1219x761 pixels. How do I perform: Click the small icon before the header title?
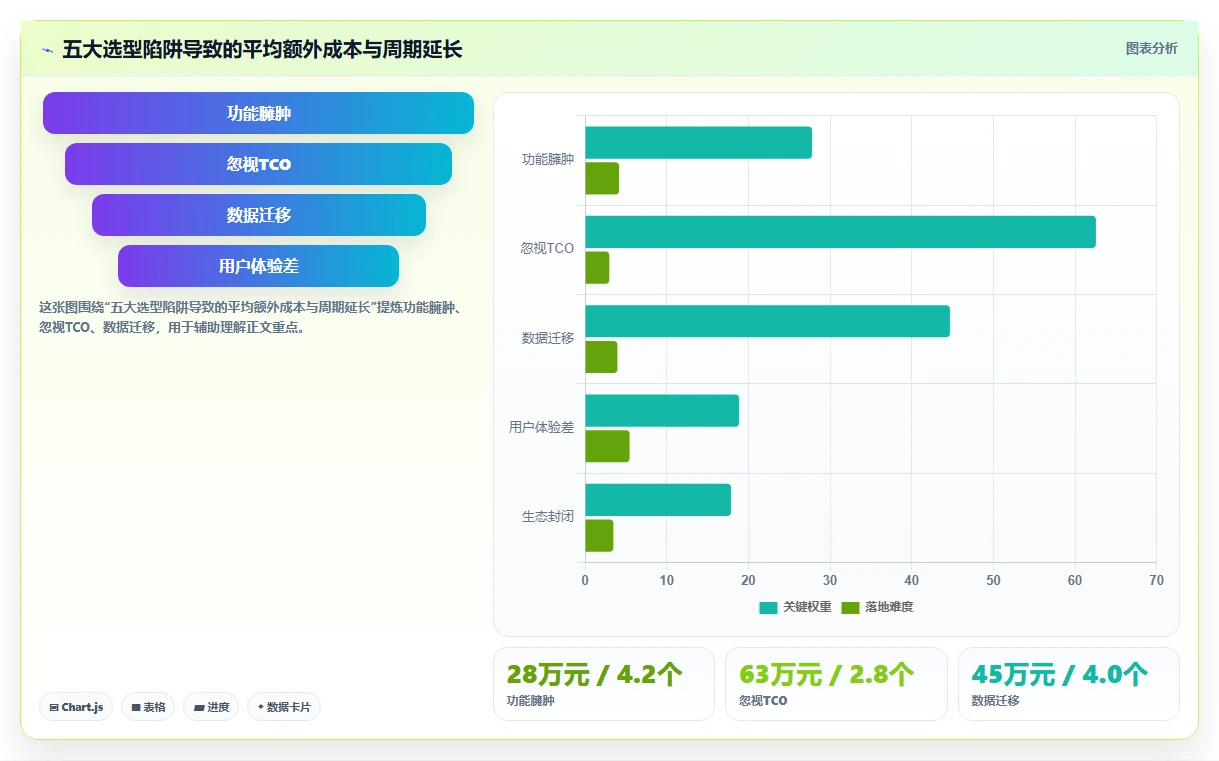pos(47,49)
